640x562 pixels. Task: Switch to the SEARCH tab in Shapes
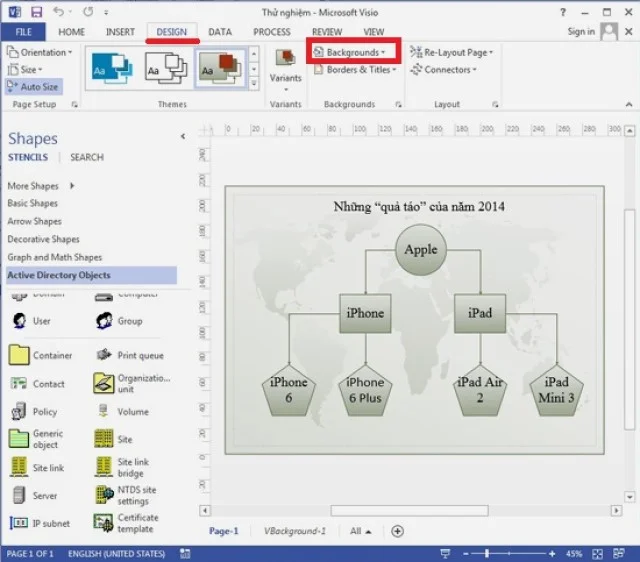tap(87, 157)
